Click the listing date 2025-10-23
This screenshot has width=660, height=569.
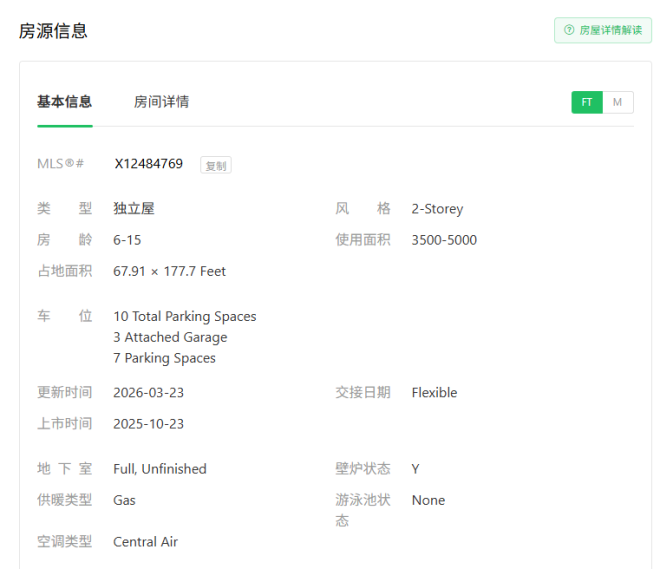point(148,424)
